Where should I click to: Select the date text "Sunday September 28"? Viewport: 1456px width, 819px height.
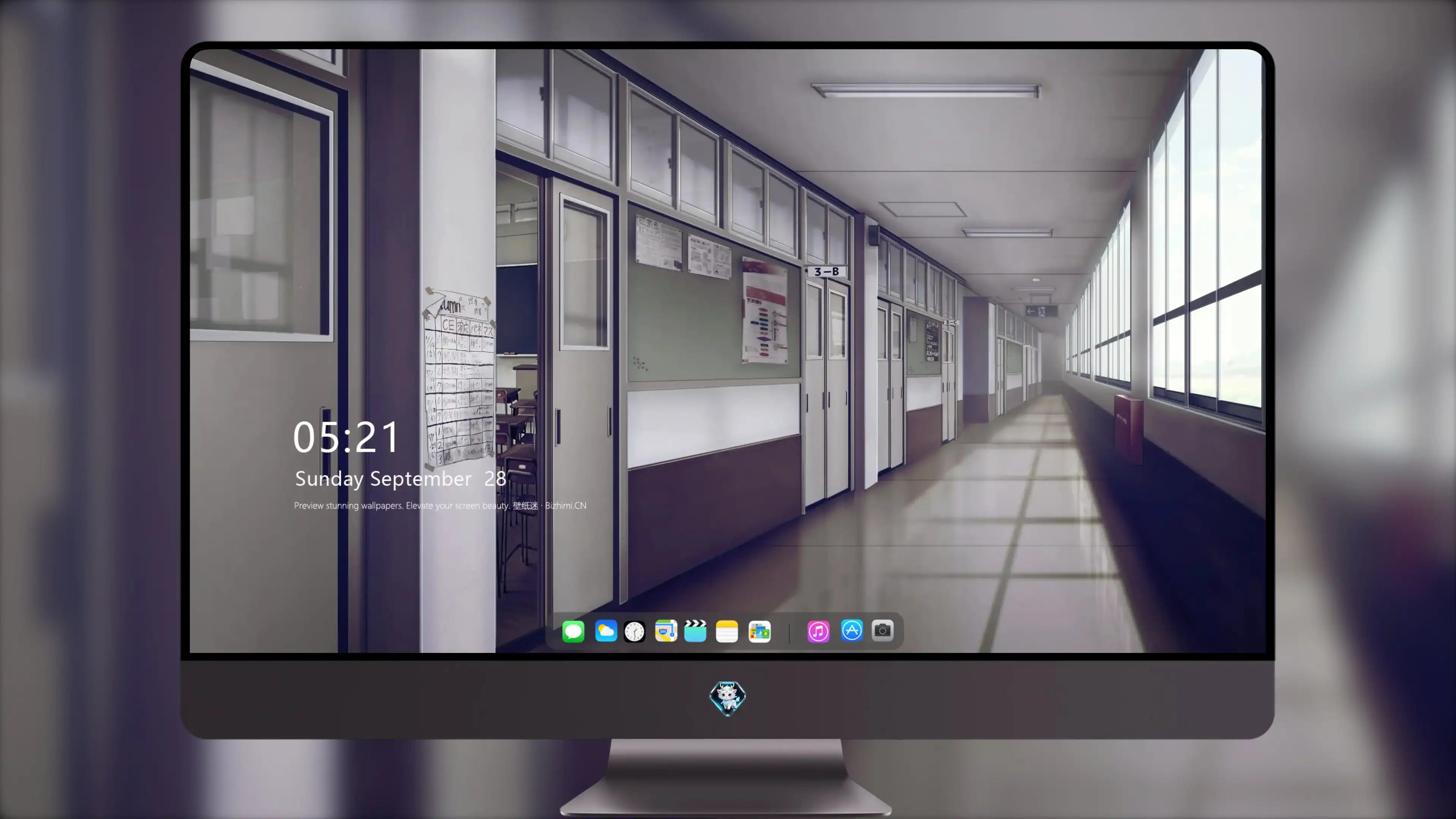pyautogui.click(x=401, y=479)
